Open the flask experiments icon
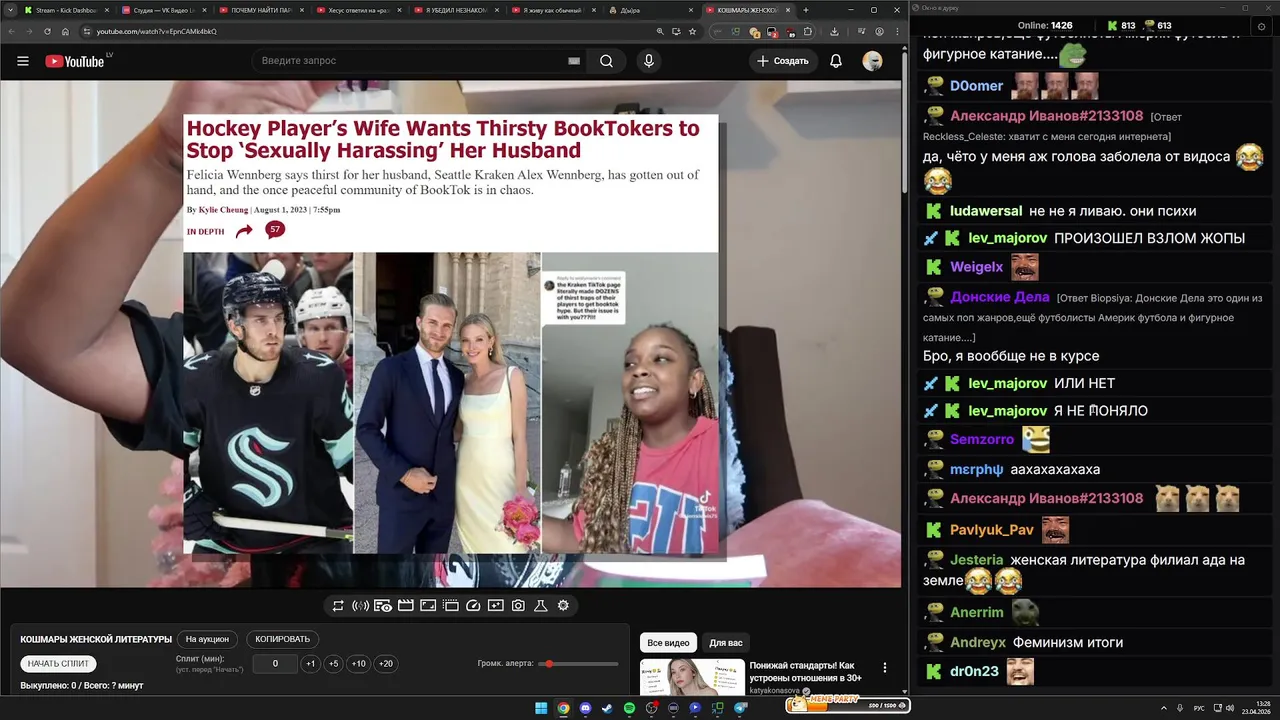This screenshot has height=720, width=1280. click(x=540, y=606)
